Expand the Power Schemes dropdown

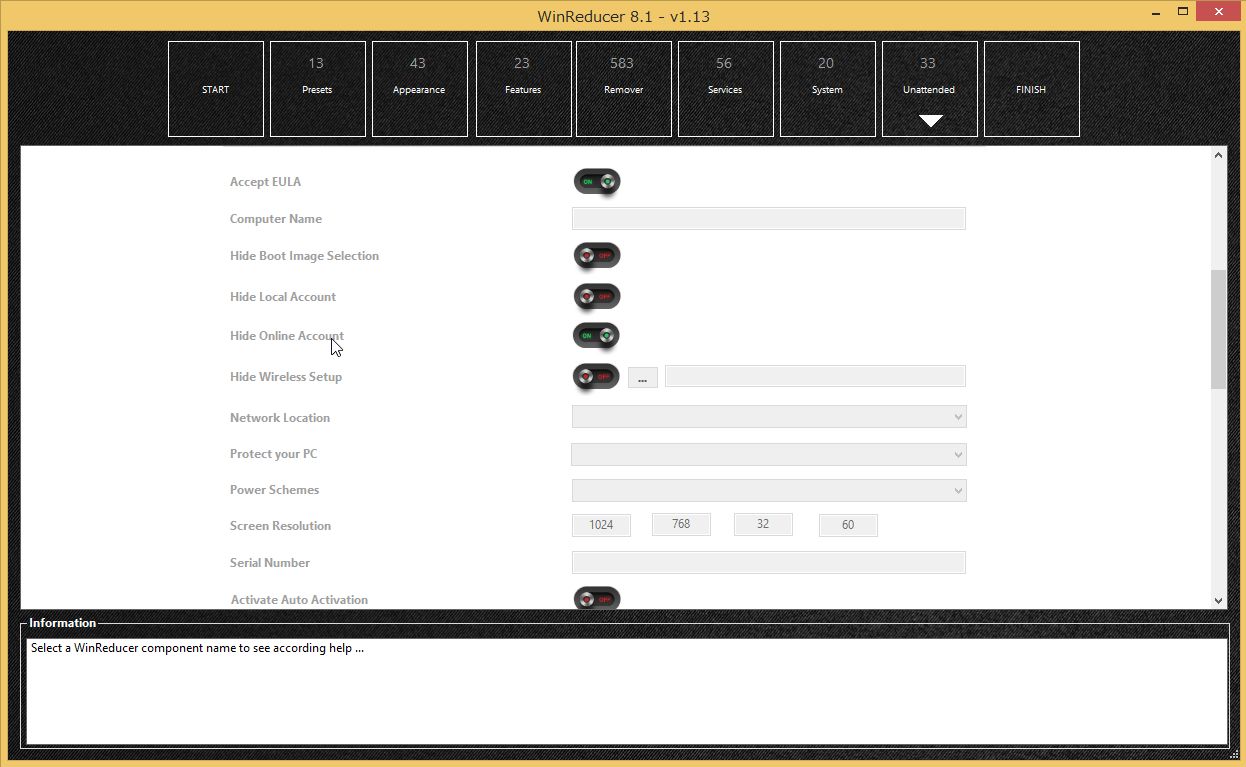point(768,490)
